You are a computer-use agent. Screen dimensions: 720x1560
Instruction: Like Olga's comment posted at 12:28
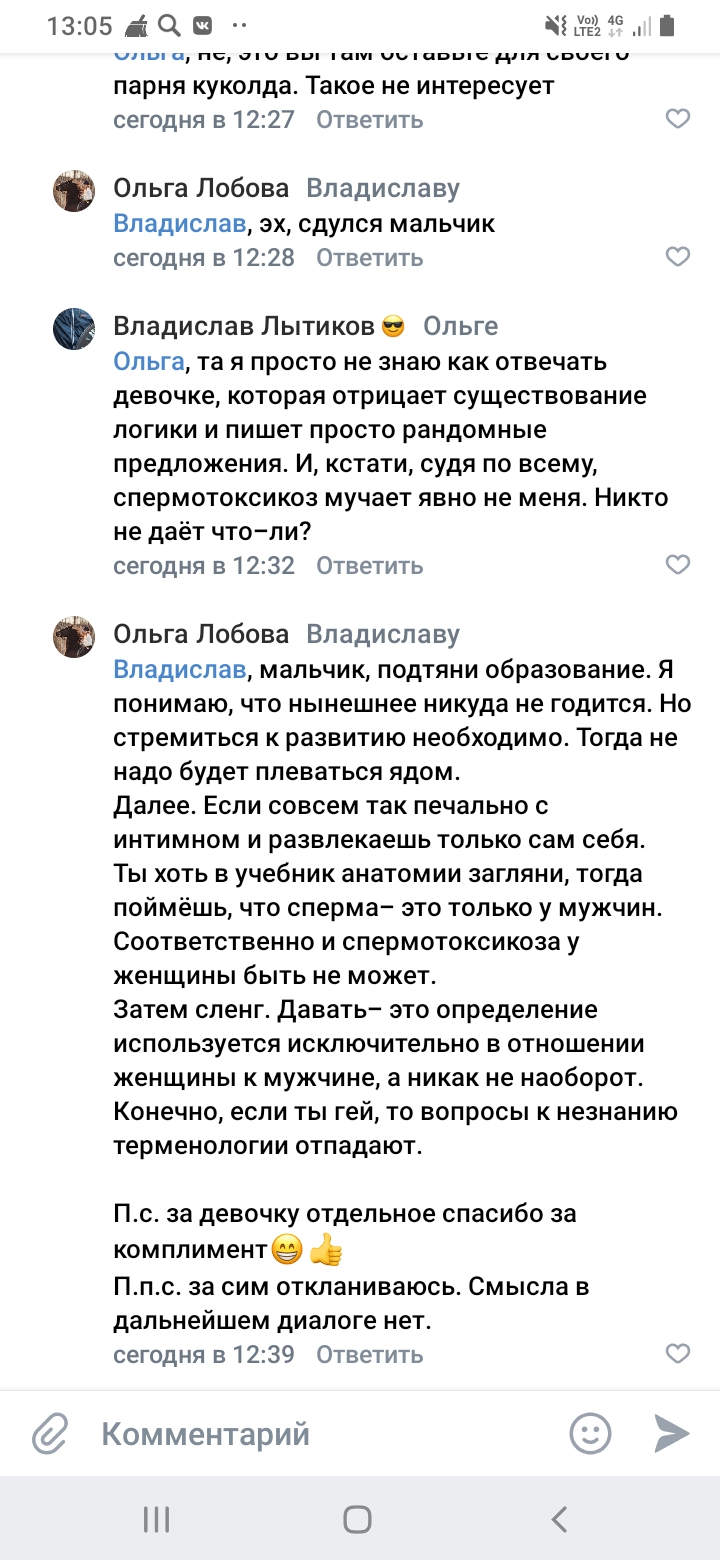pos(678,257)
